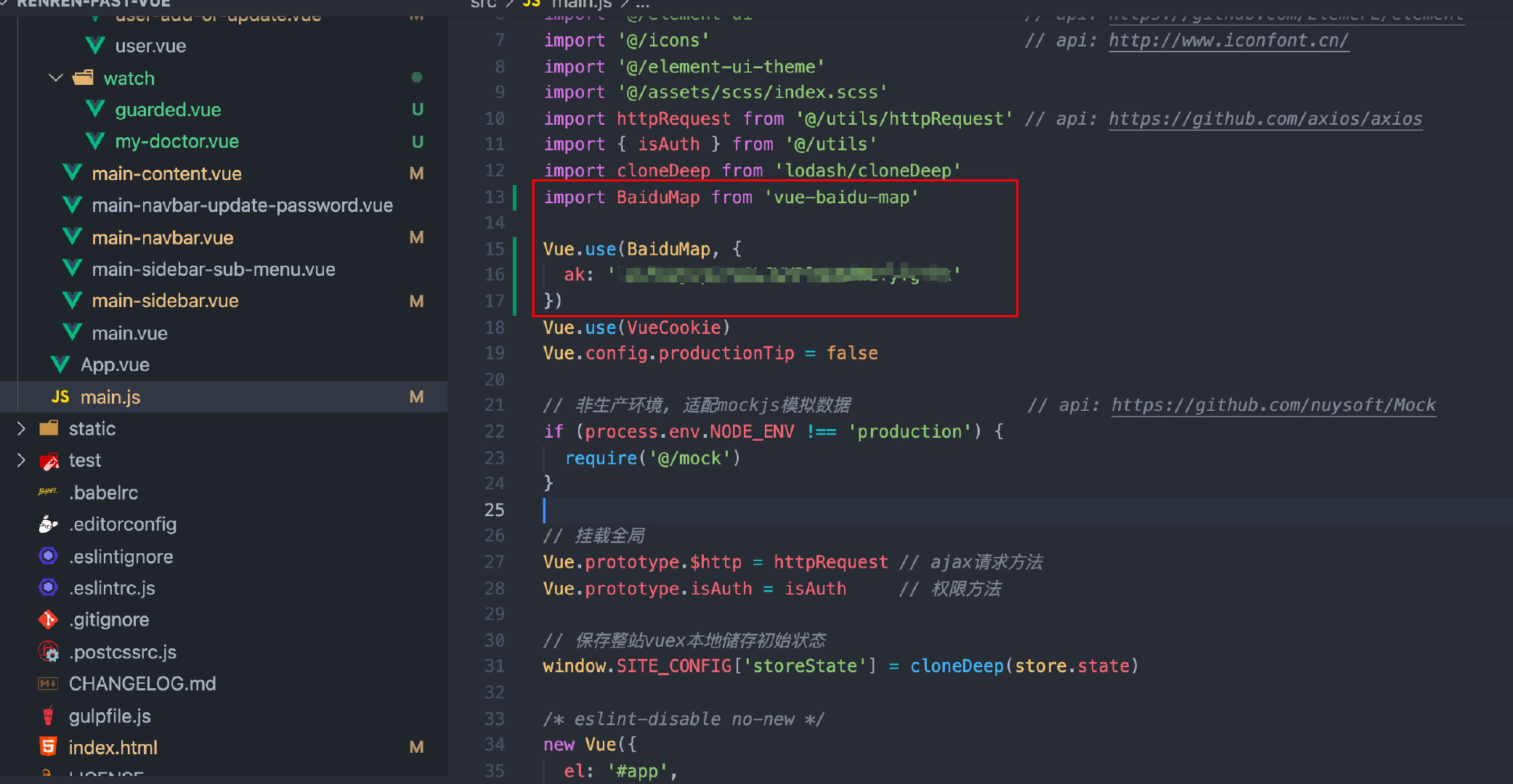Viewport: 1513px width, 784px height.
Task: Click Vue.use(VueCookie) on line 18
Action: pyautogui.click(x=636, y=327)
